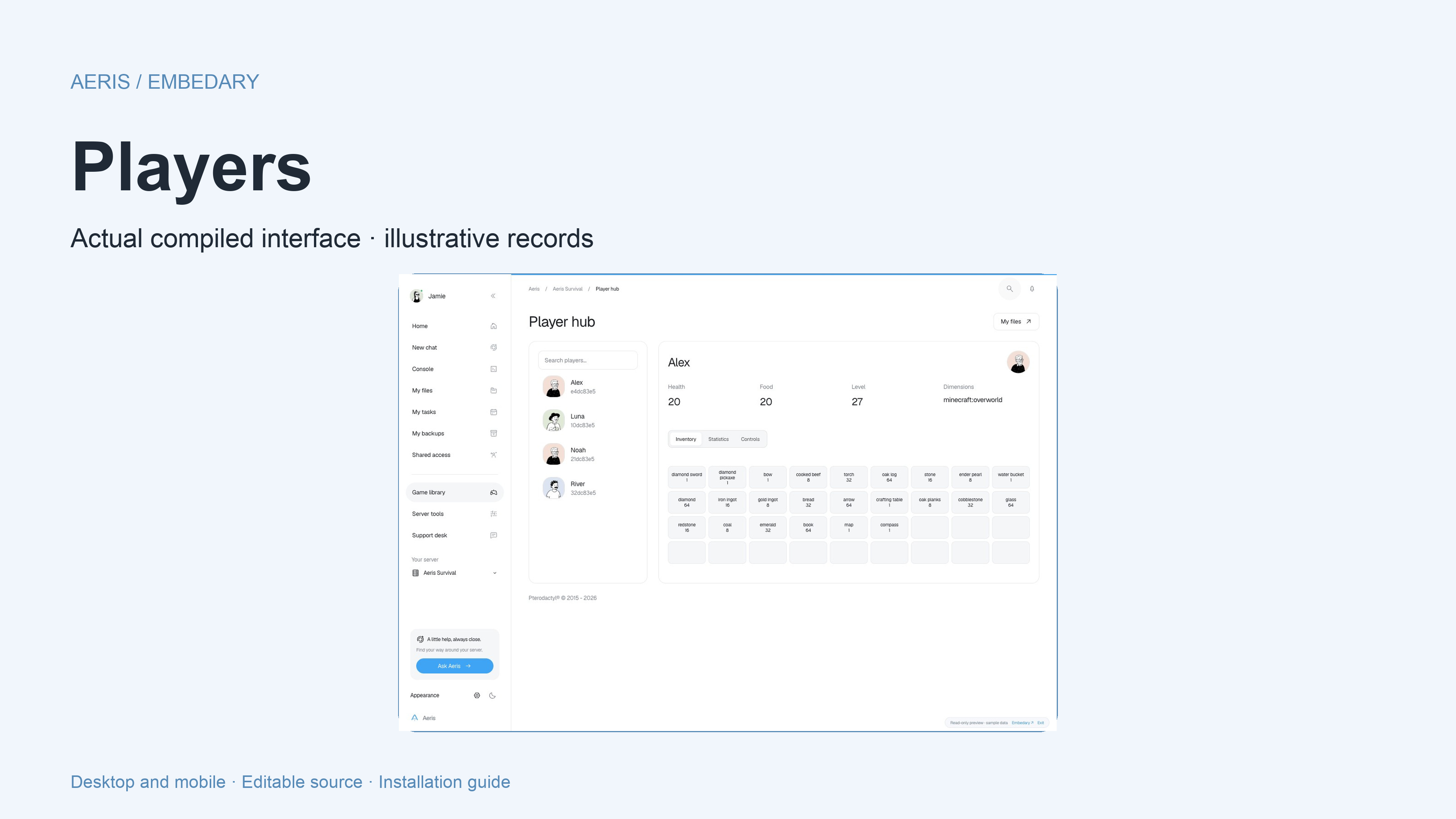Click the My files folder icon in sidebar
The image size is (1456, 819).
pyautogui.click(x=493, y=391)
